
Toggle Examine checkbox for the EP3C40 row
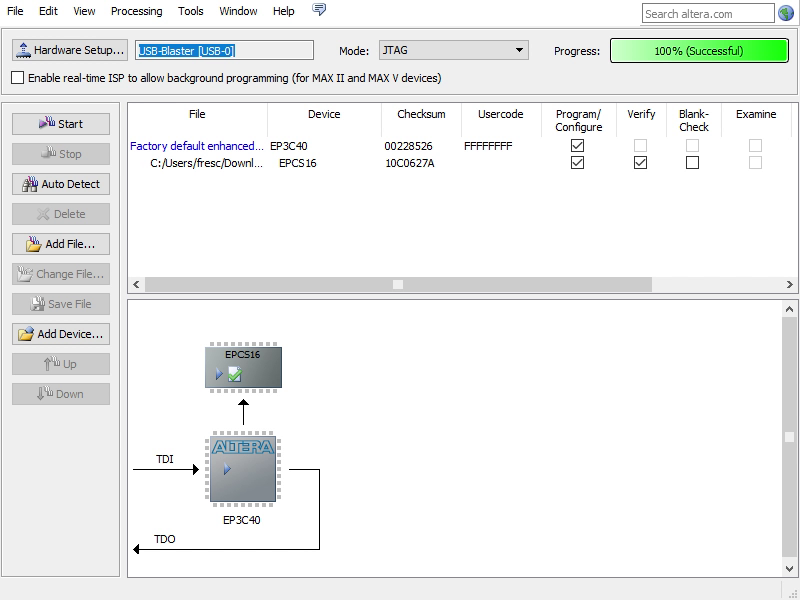[755, 146]
